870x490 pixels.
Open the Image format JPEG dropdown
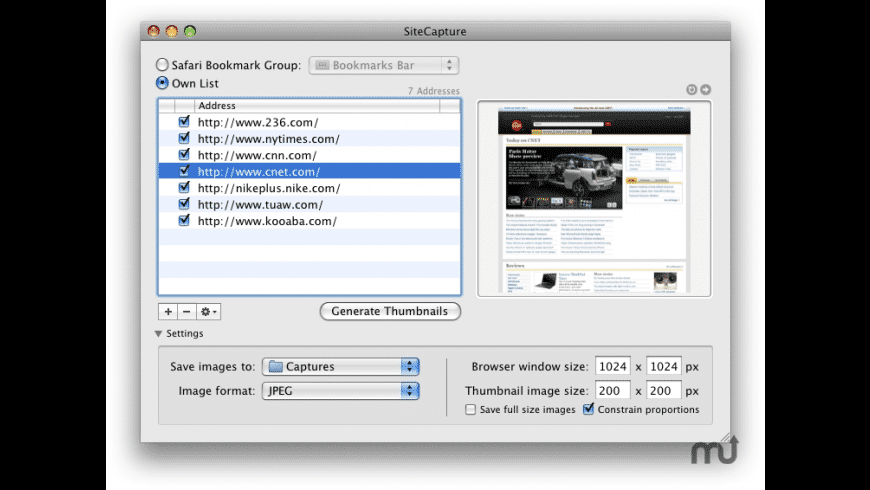coord(340,391)
